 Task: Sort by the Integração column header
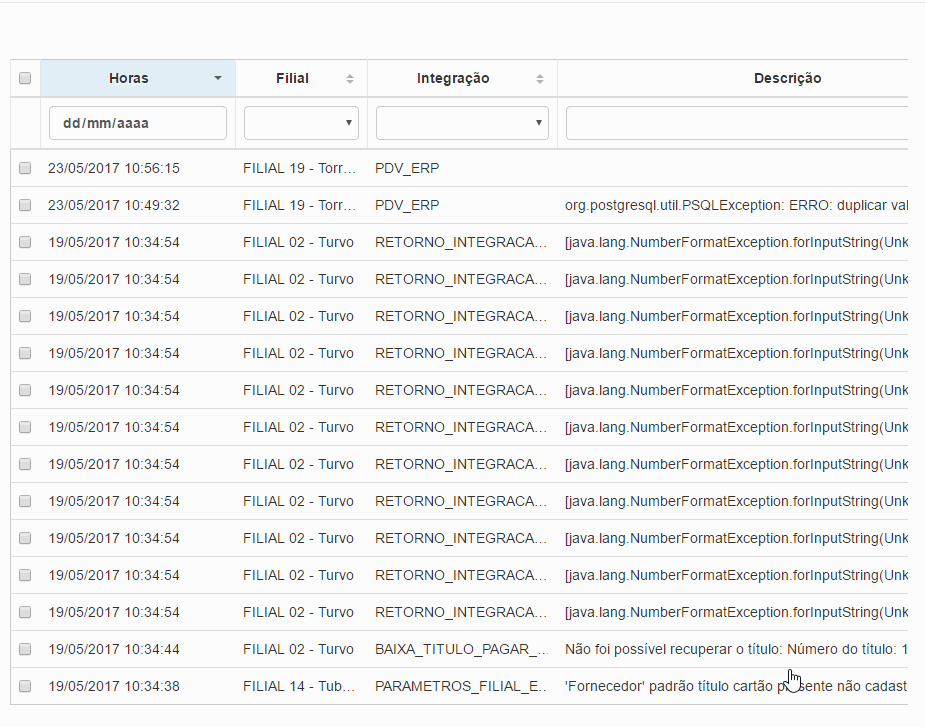tap(453, 78)
